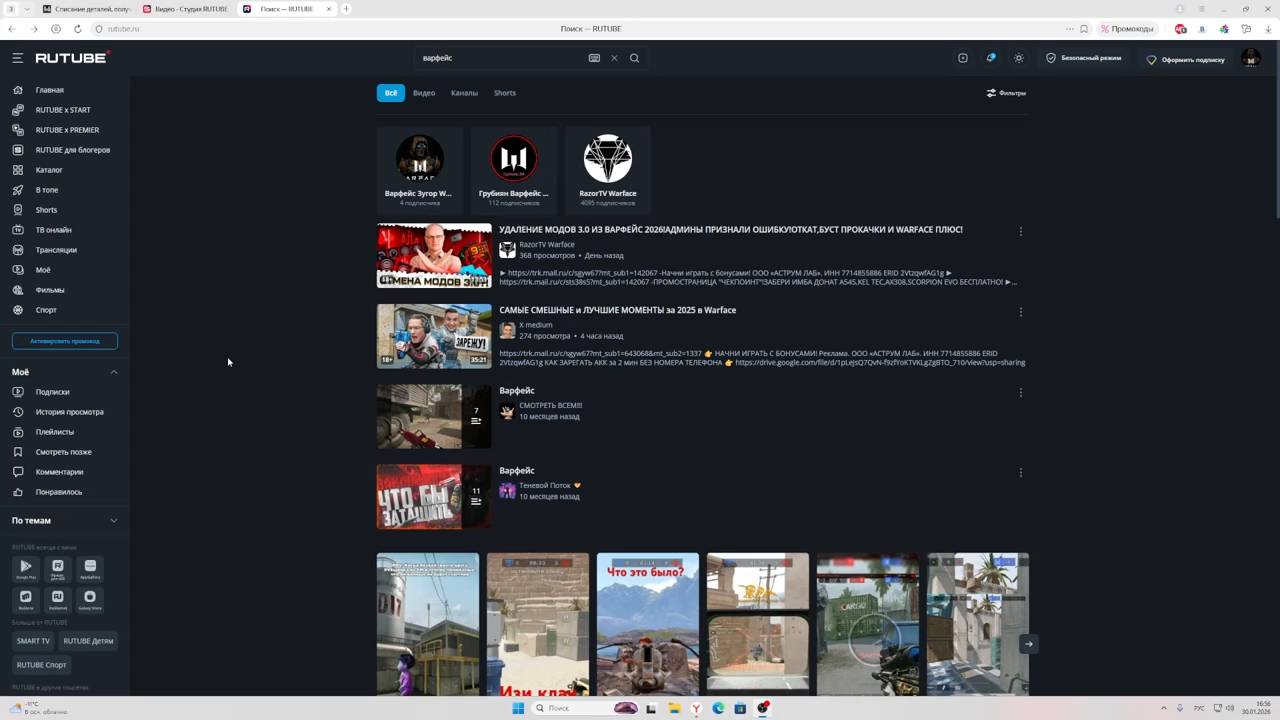The image size is (1280, 720).
Task: Switch to the Shorts results tab
Action: (505, 93)
